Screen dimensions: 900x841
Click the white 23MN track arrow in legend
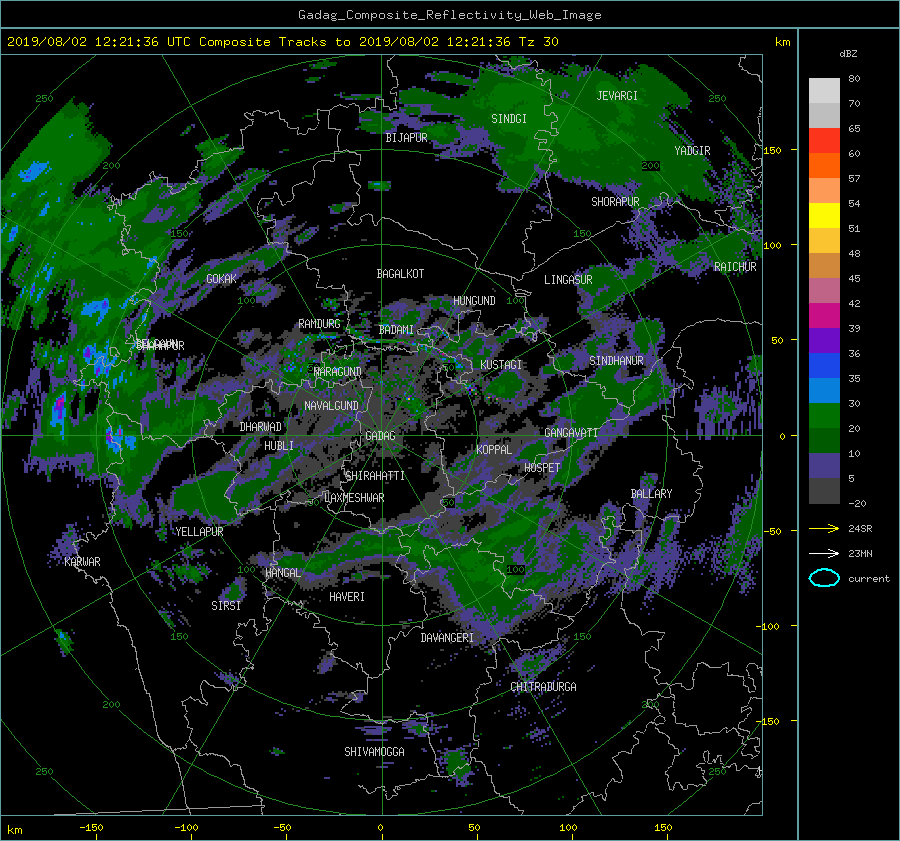(x=824, y=553)
